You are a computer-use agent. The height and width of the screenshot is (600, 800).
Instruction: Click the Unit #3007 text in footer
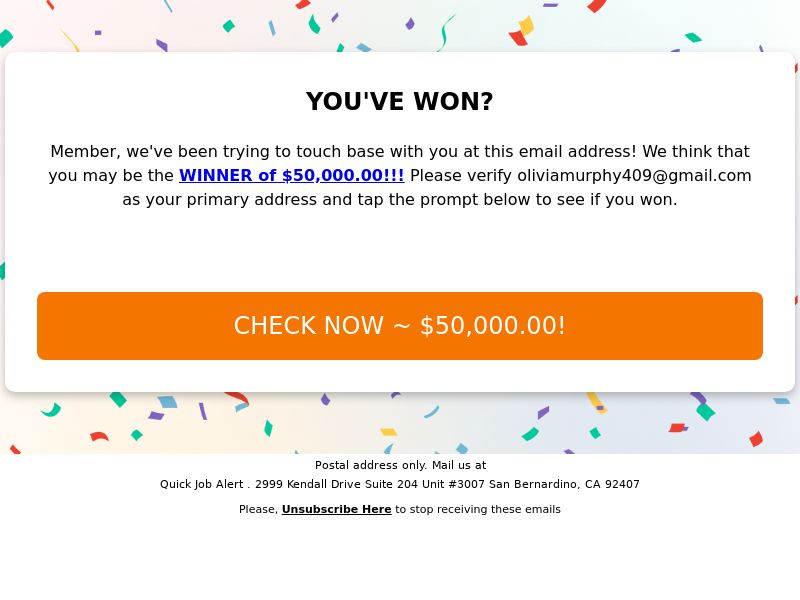(453, 484)
